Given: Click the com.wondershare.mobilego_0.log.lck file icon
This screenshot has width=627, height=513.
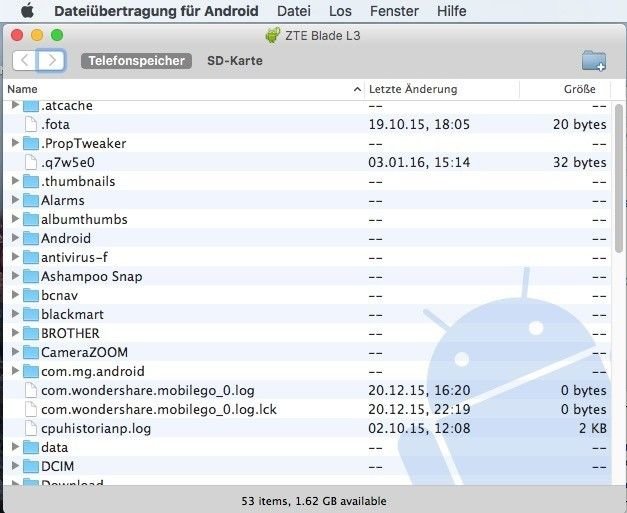Looking at the screenshot, I should 31,409.
